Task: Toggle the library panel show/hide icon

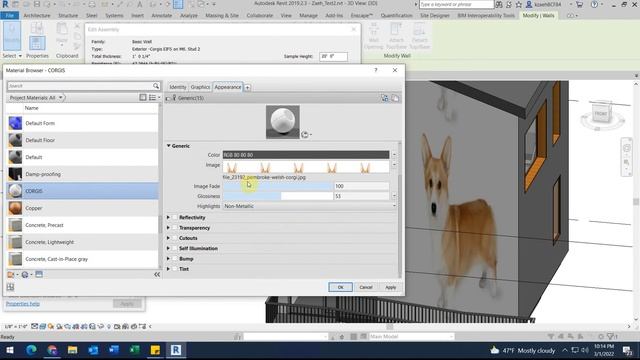Action: click(142, 97)
